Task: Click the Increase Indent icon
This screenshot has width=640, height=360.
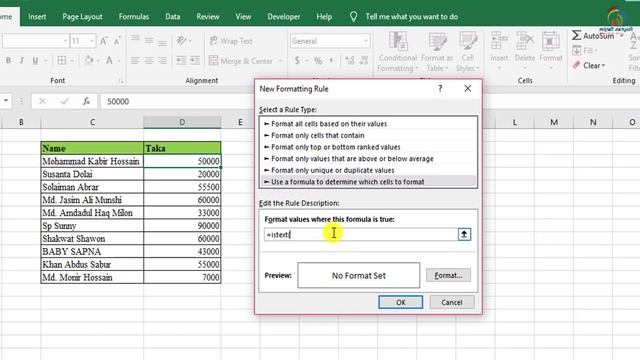Action: click(x=195, y=60)
